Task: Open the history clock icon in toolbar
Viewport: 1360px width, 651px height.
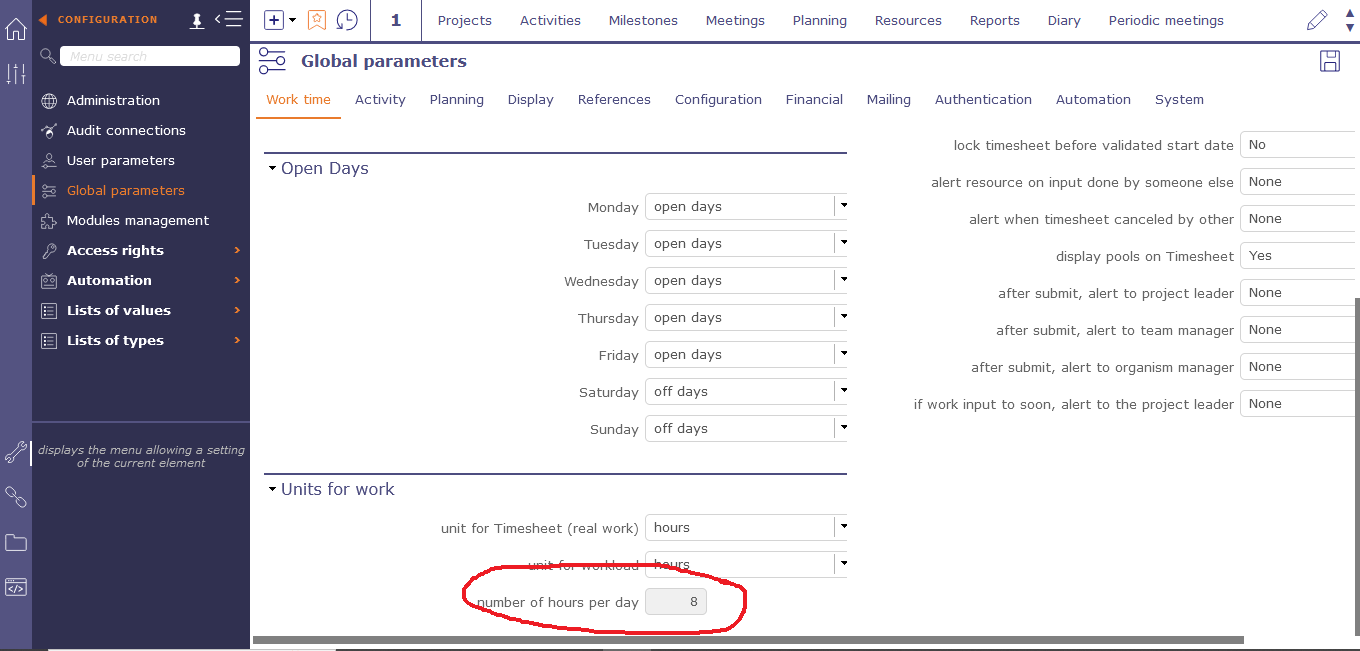Action: point(346,20)
